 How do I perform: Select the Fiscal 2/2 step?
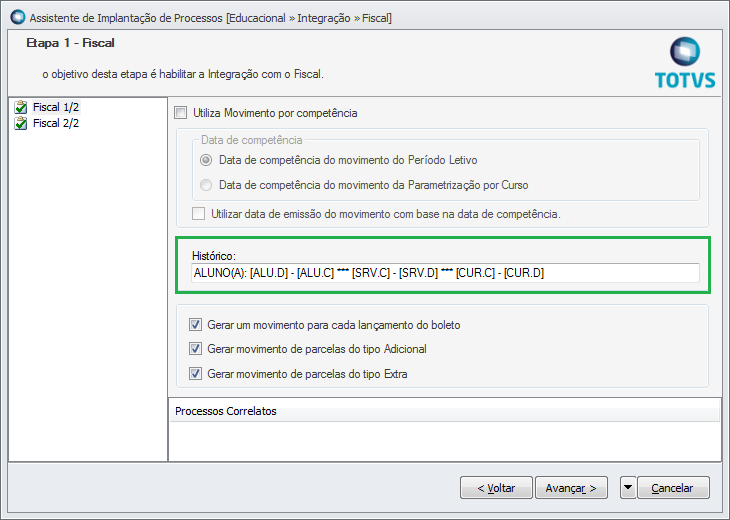[x=56, y=123]
